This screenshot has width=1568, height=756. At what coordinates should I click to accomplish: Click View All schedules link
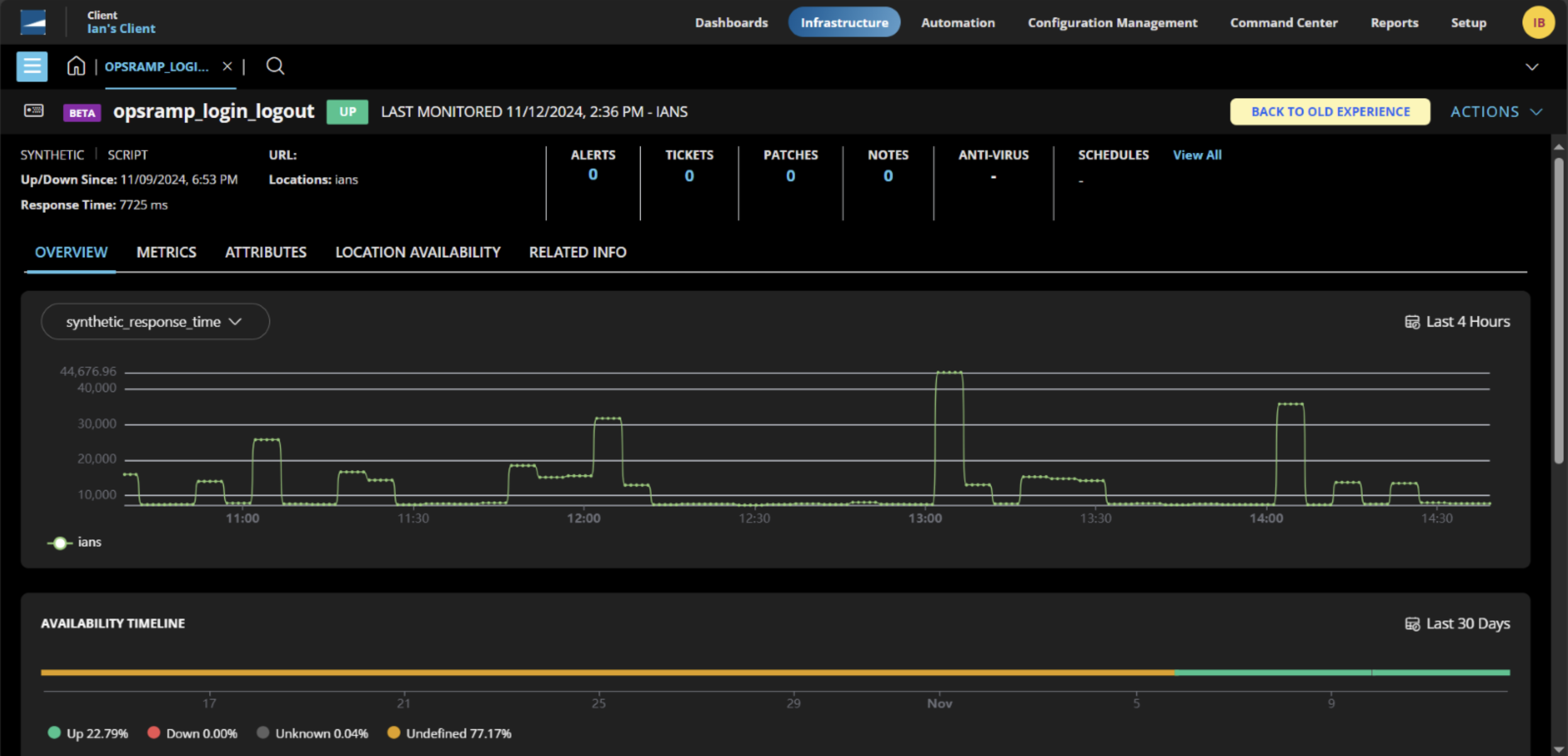click(x=1197, y=155)
